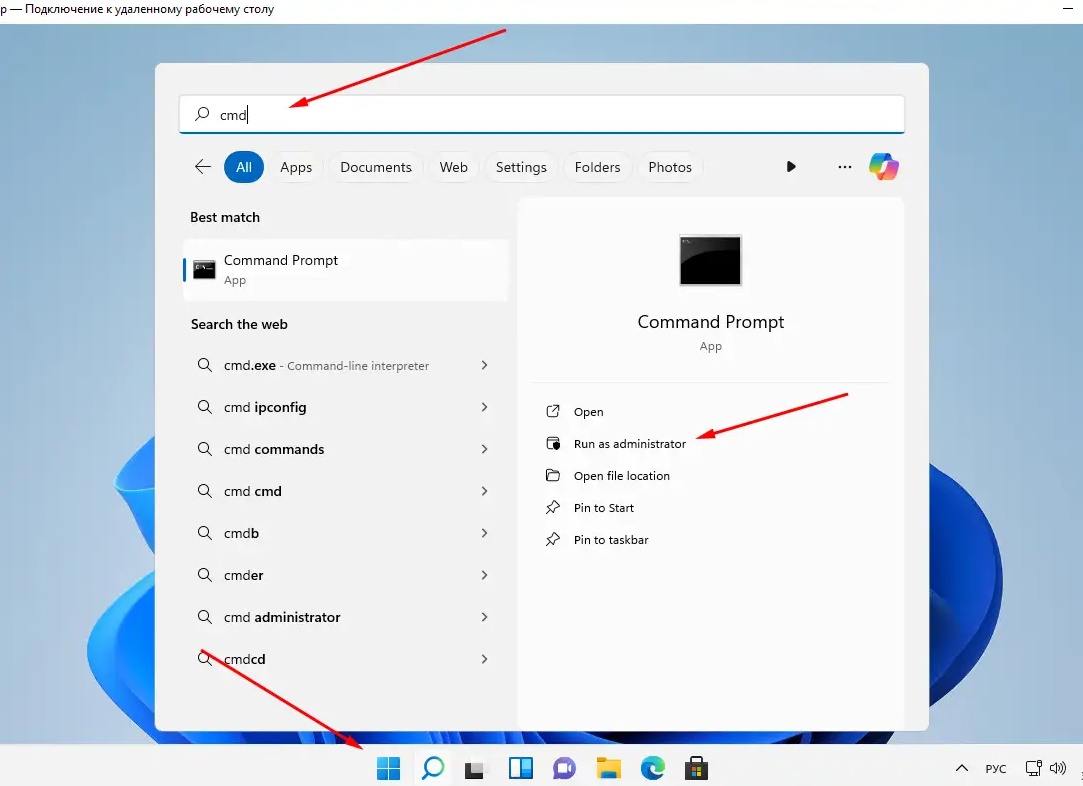Expand the chevron beside cmder
Image resolution: width=1083 pixels, height=786 pixels.
coord(484,575)
